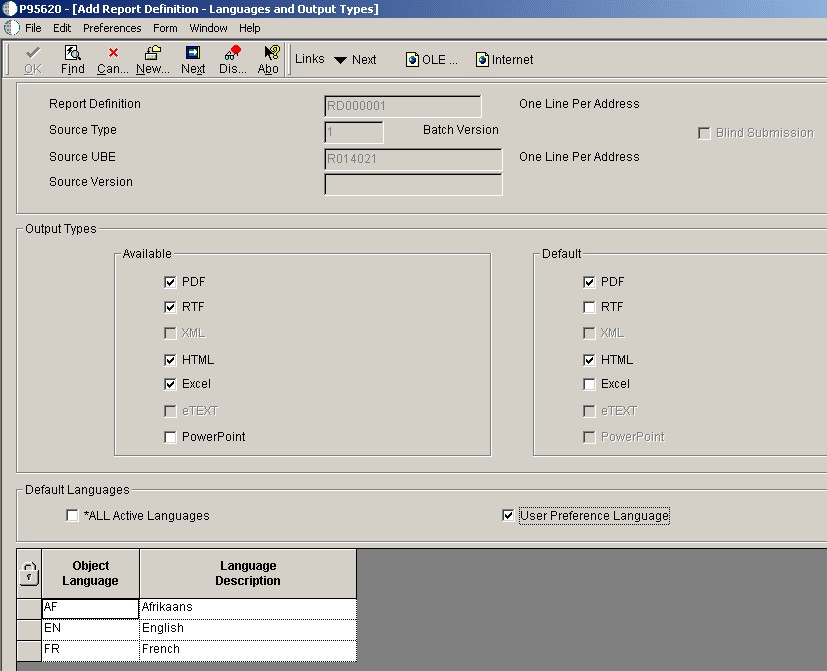
Task: Click the Links toolbar label
Action: 310,59
